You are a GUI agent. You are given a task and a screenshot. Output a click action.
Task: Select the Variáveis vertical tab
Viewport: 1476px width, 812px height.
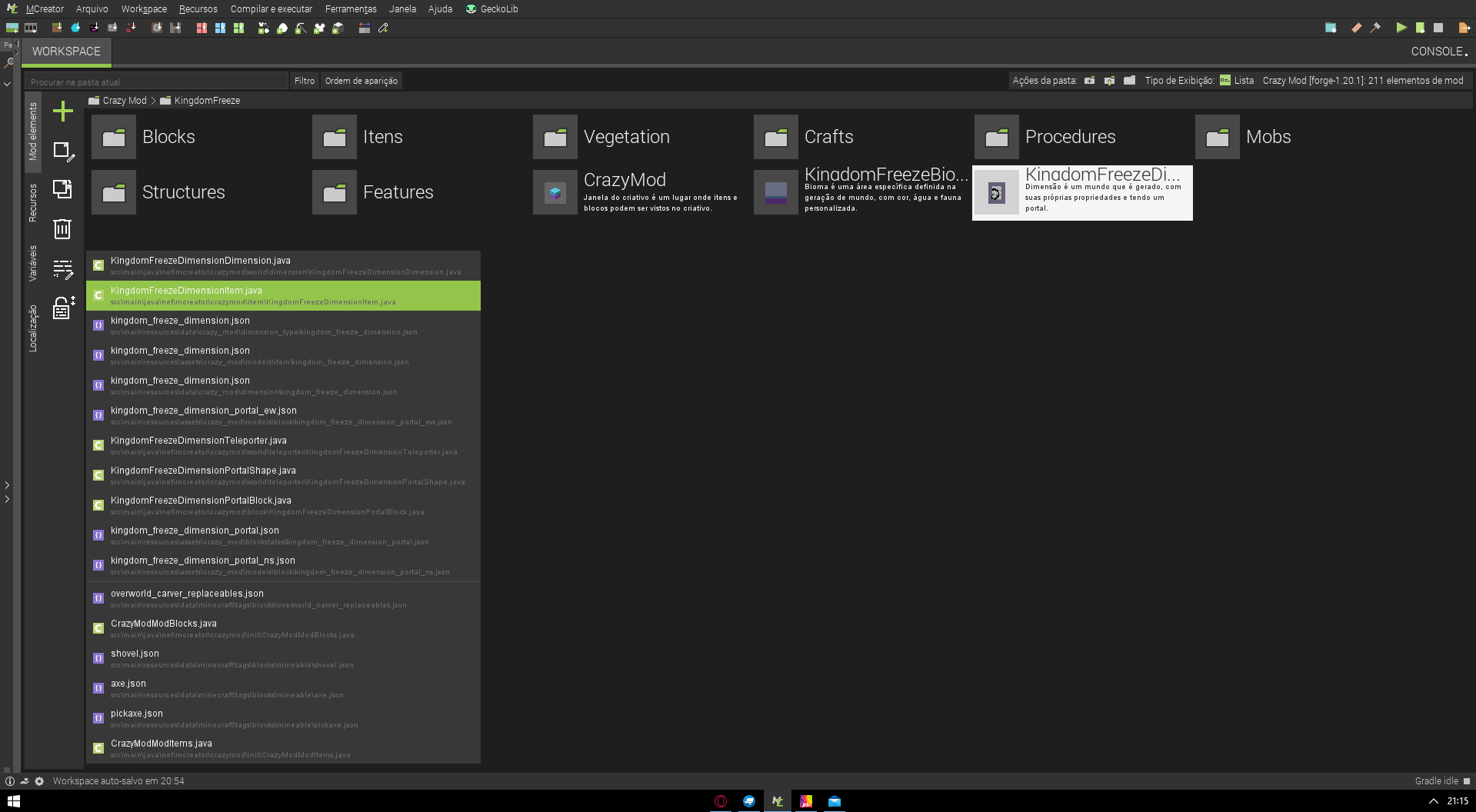click(33, 263)
